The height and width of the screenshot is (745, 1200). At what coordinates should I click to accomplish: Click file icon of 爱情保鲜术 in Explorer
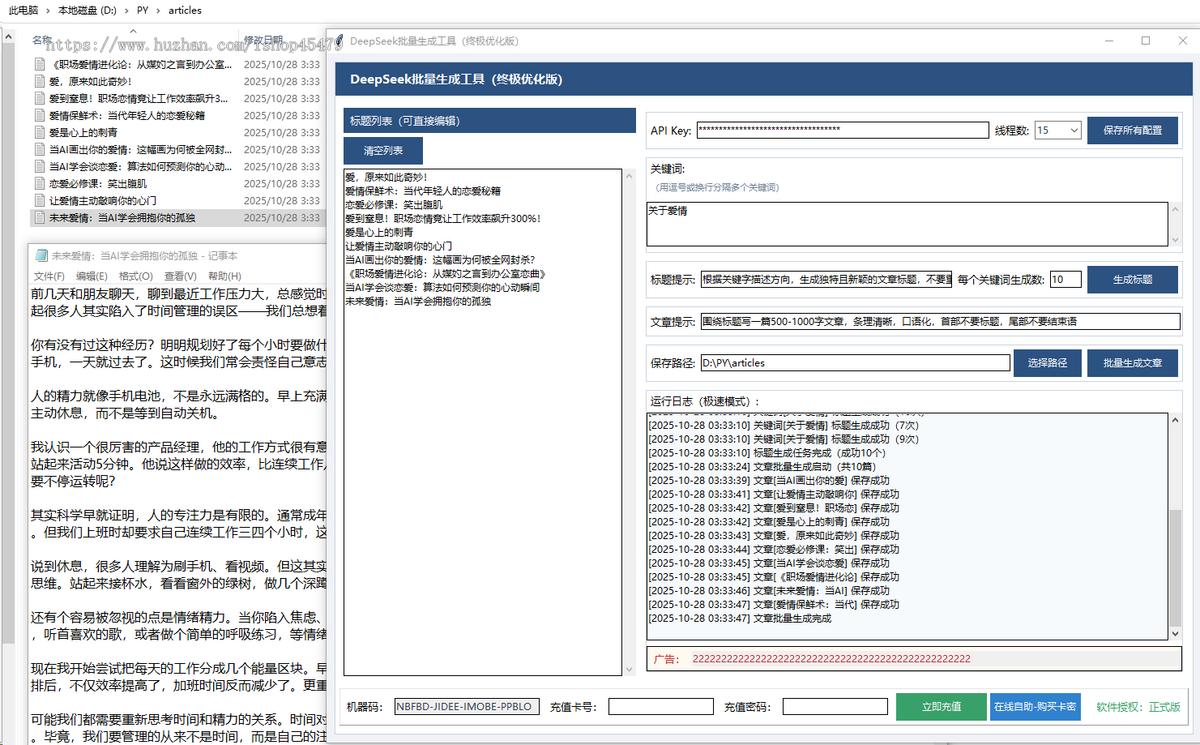click(x=40, y=115)
